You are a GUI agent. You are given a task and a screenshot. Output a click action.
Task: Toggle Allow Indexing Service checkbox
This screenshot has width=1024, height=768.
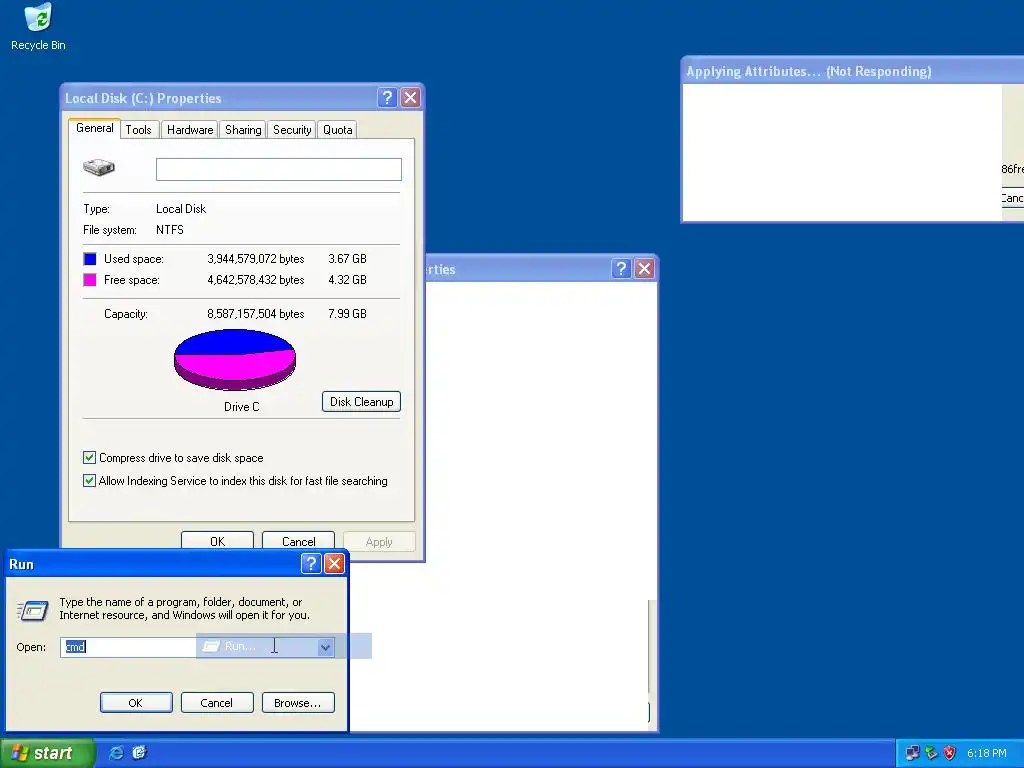tap(89, 481)
